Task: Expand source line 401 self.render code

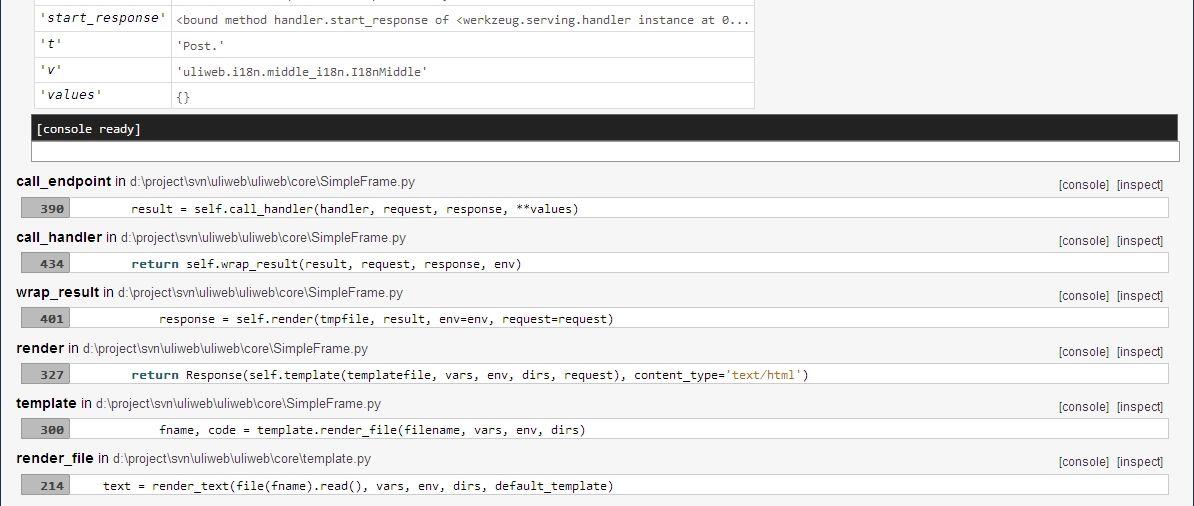Action: 385,319
